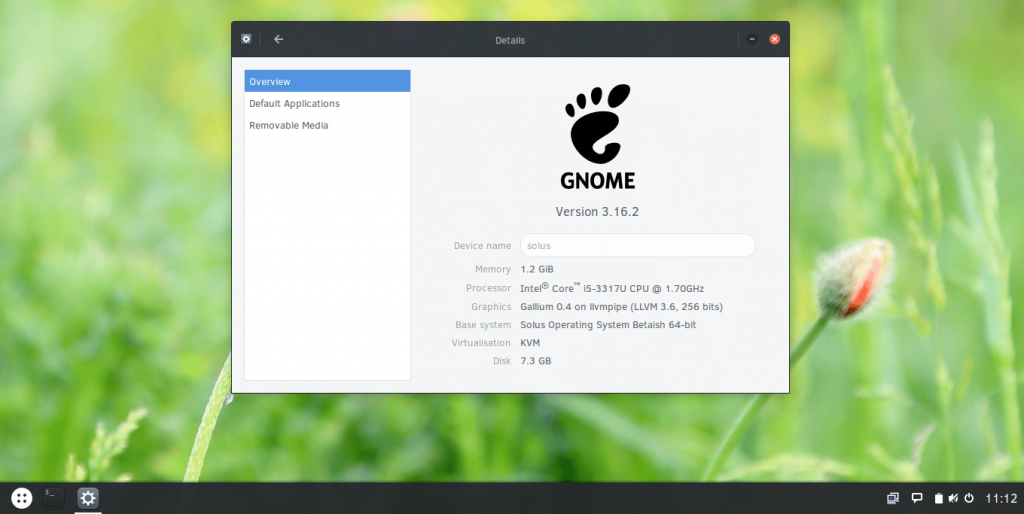Close the Details window with the red button
This screenshot has height=514, width=1024.
[775, 39]
